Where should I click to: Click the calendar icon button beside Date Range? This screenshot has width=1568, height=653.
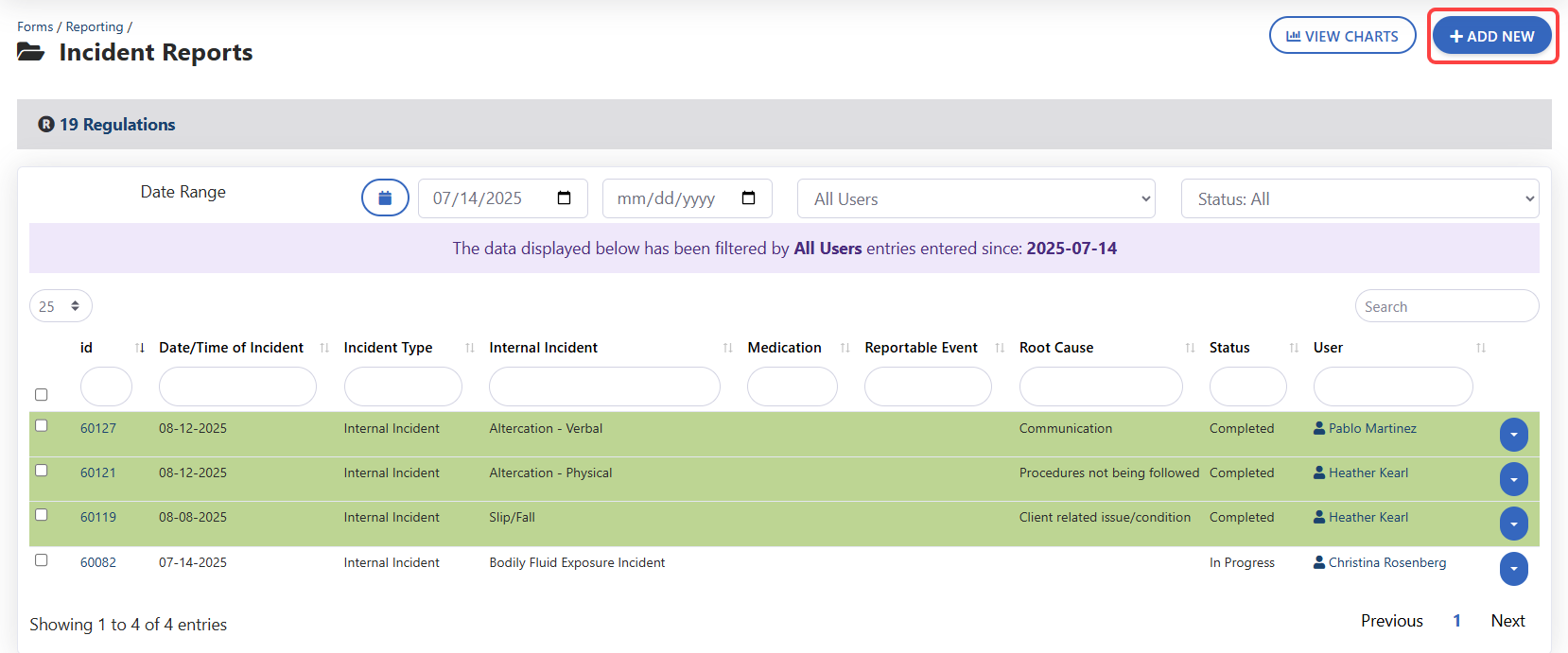point(385,198)
